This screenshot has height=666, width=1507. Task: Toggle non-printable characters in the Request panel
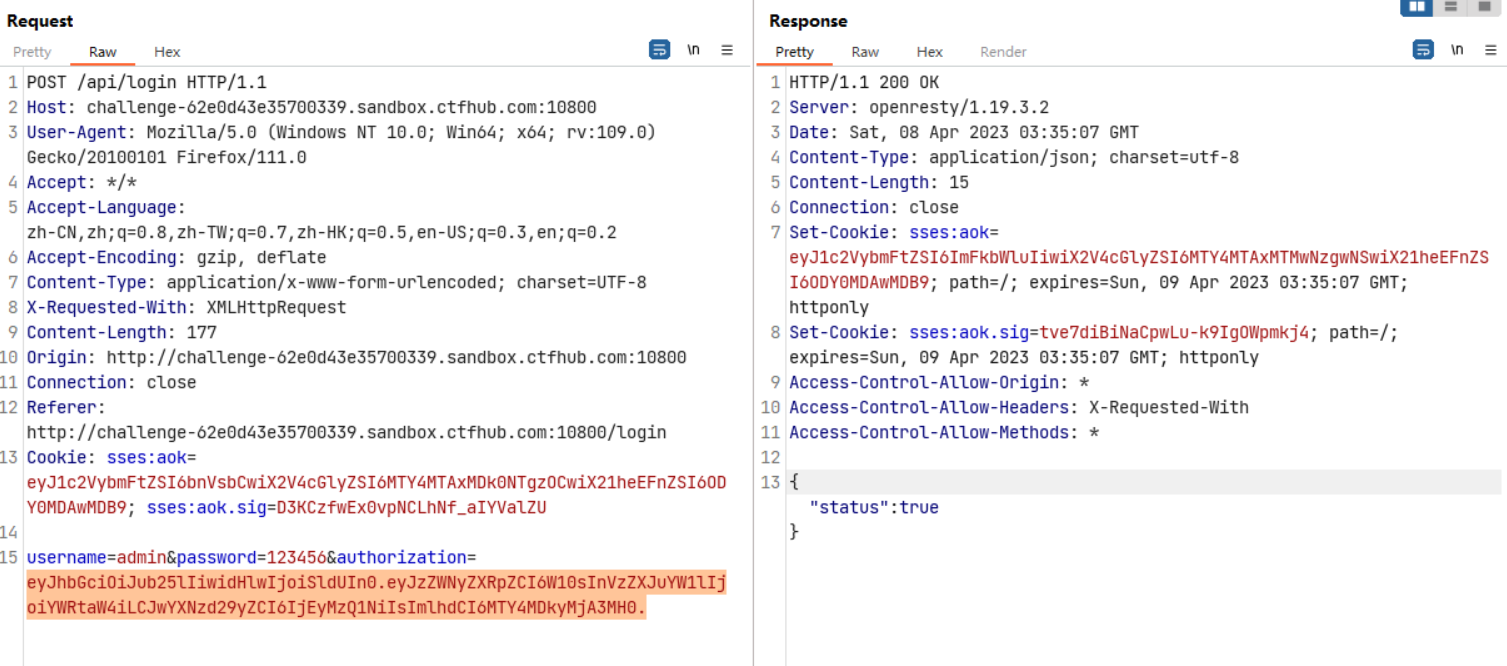693,50
